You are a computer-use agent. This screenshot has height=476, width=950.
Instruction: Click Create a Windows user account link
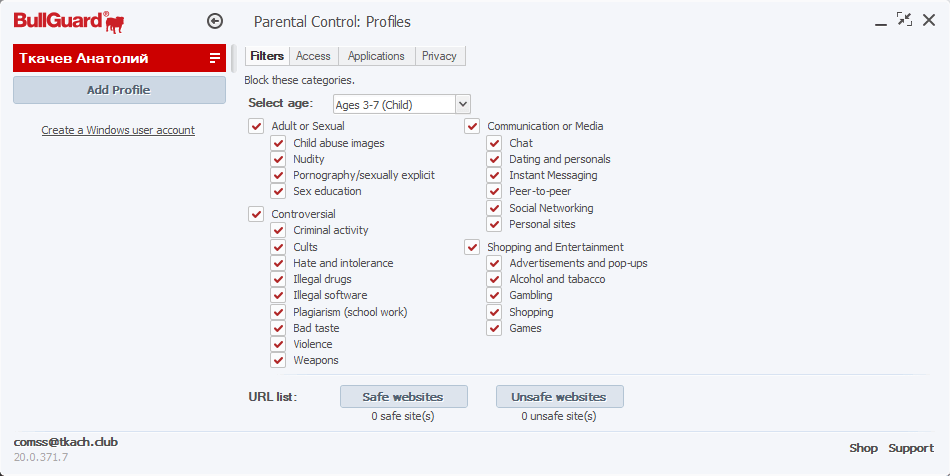(x=118, y=130)
